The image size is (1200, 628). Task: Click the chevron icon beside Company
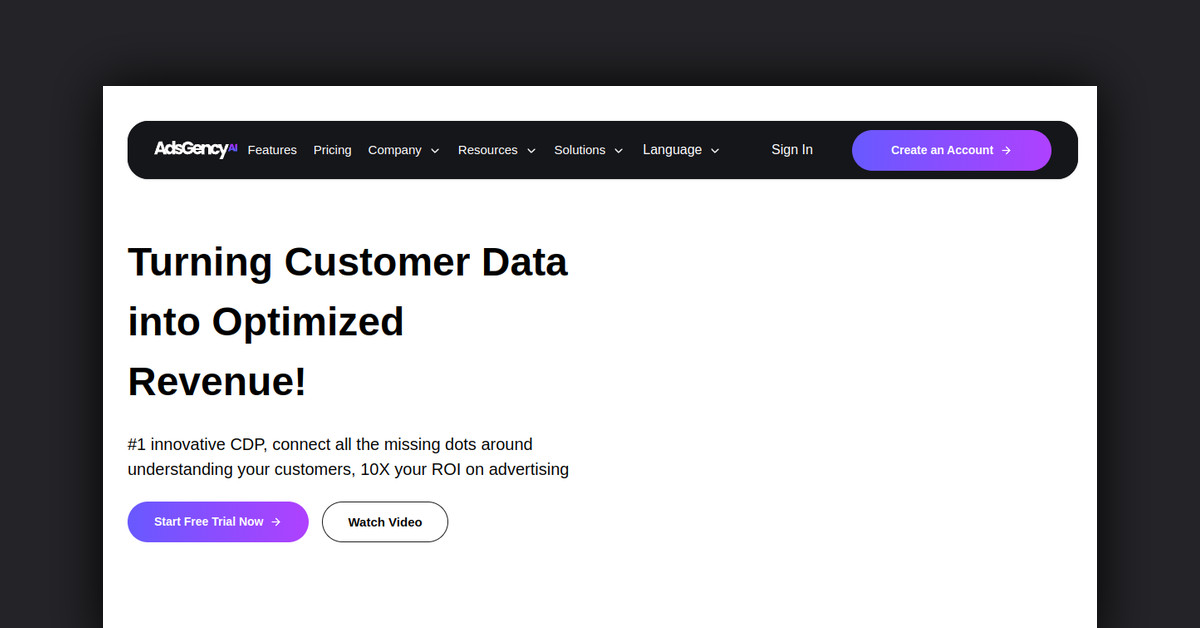[x=435, y=151]
